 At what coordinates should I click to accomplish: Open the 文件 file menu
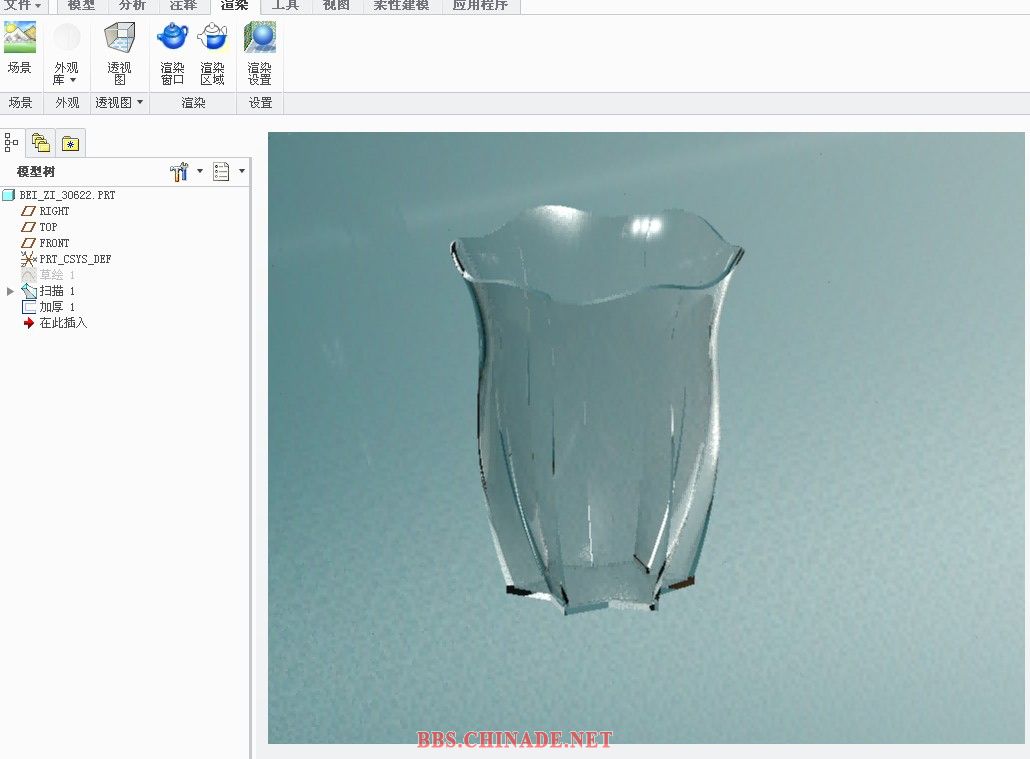coord(22,5)
